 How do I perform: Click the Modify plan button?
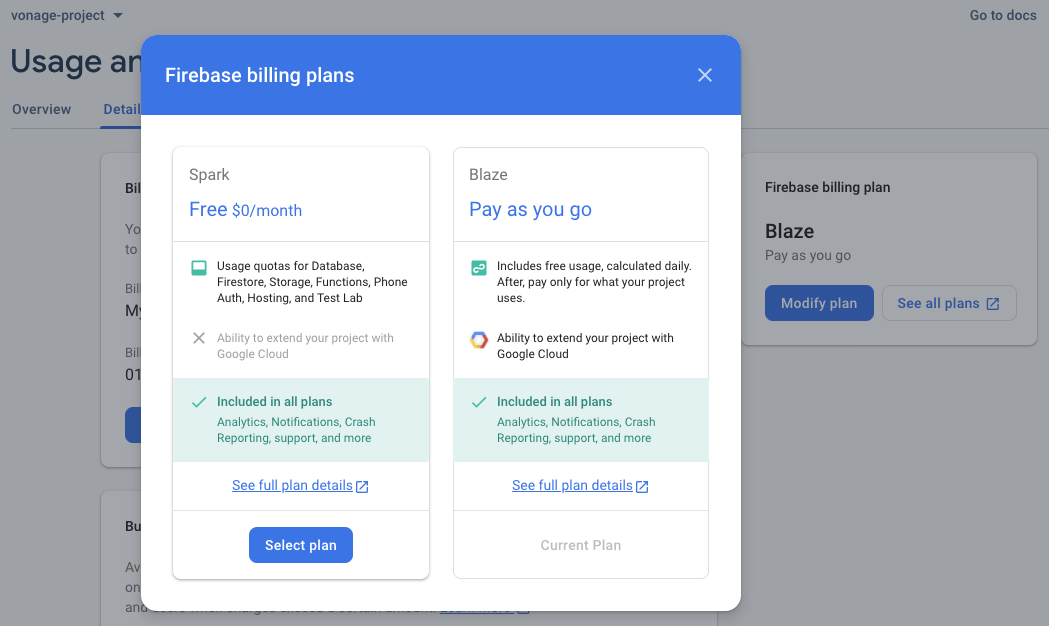819,303
